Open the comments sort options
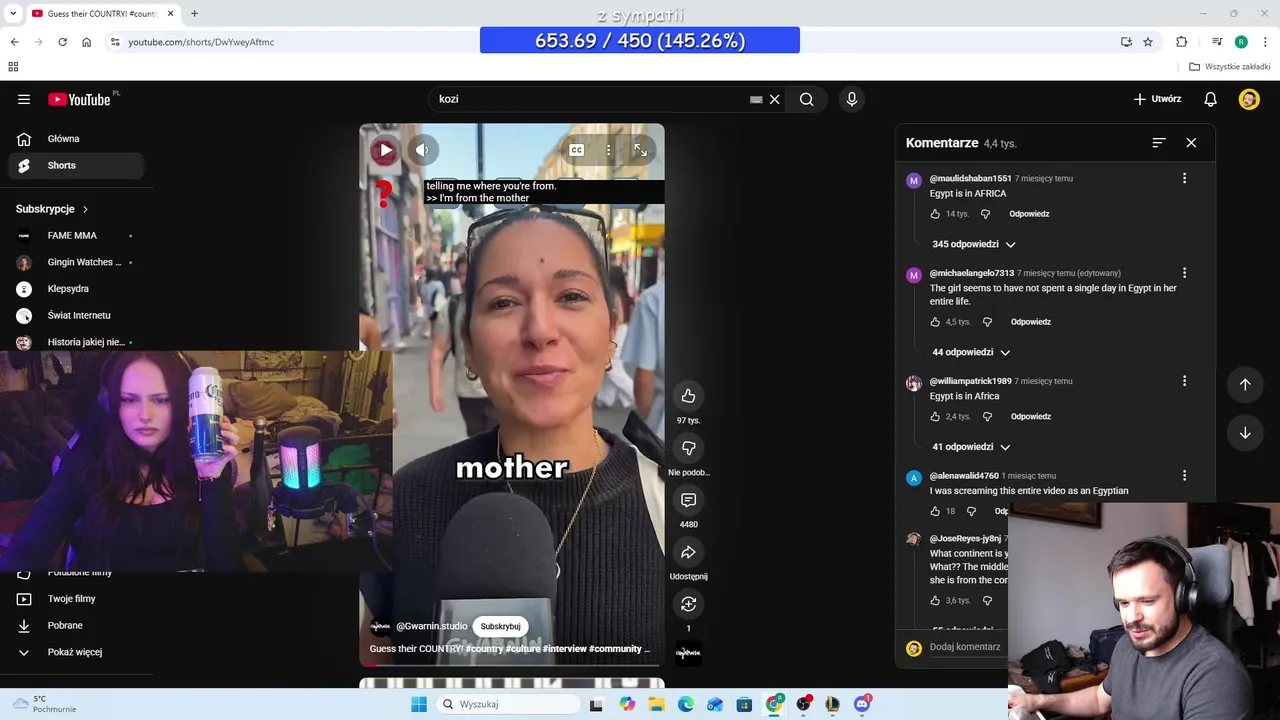The height and width of the screenshot is (720, 1280). point(1159,143)
